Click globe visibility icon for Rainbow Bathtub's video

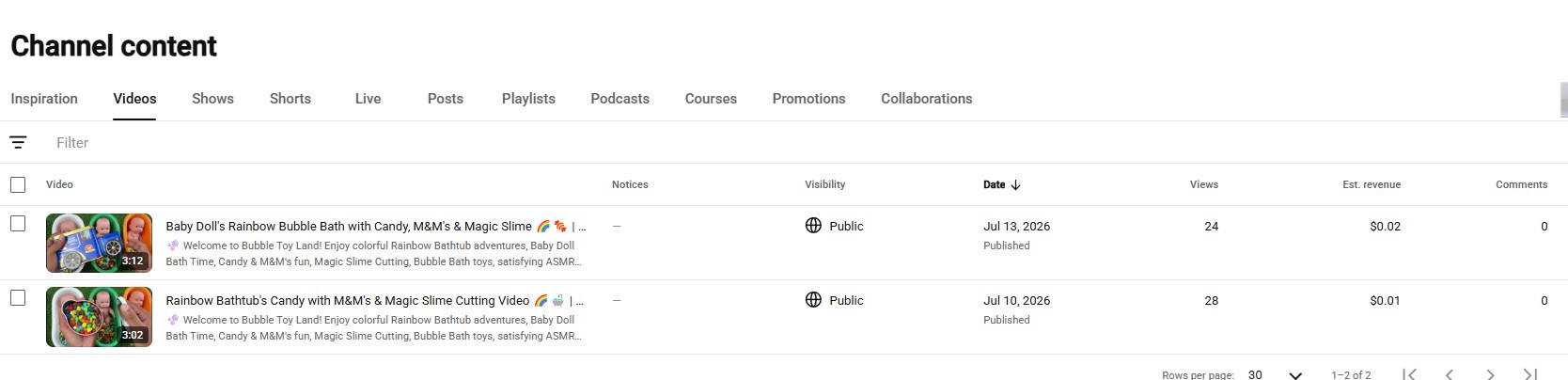[814, 300]
